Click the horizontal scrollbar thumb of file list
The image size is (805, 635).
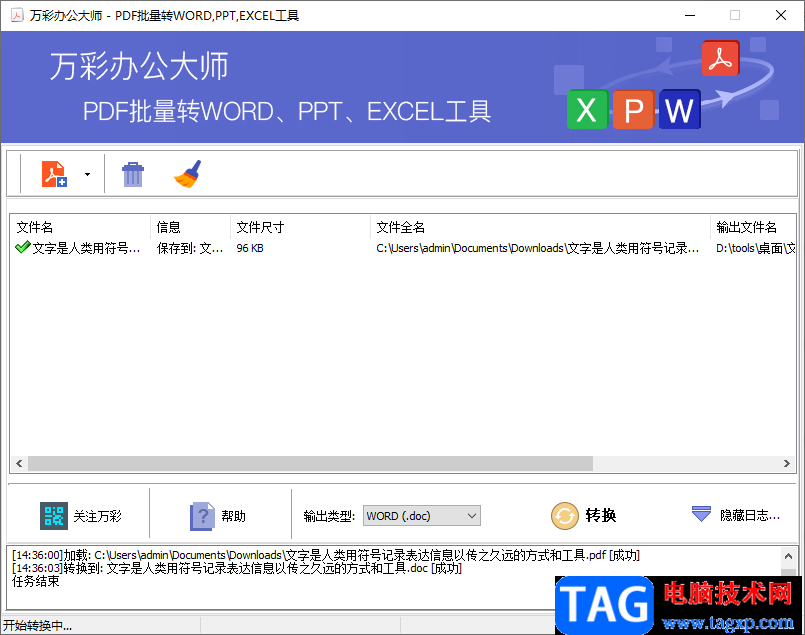(x=311, y=464)
